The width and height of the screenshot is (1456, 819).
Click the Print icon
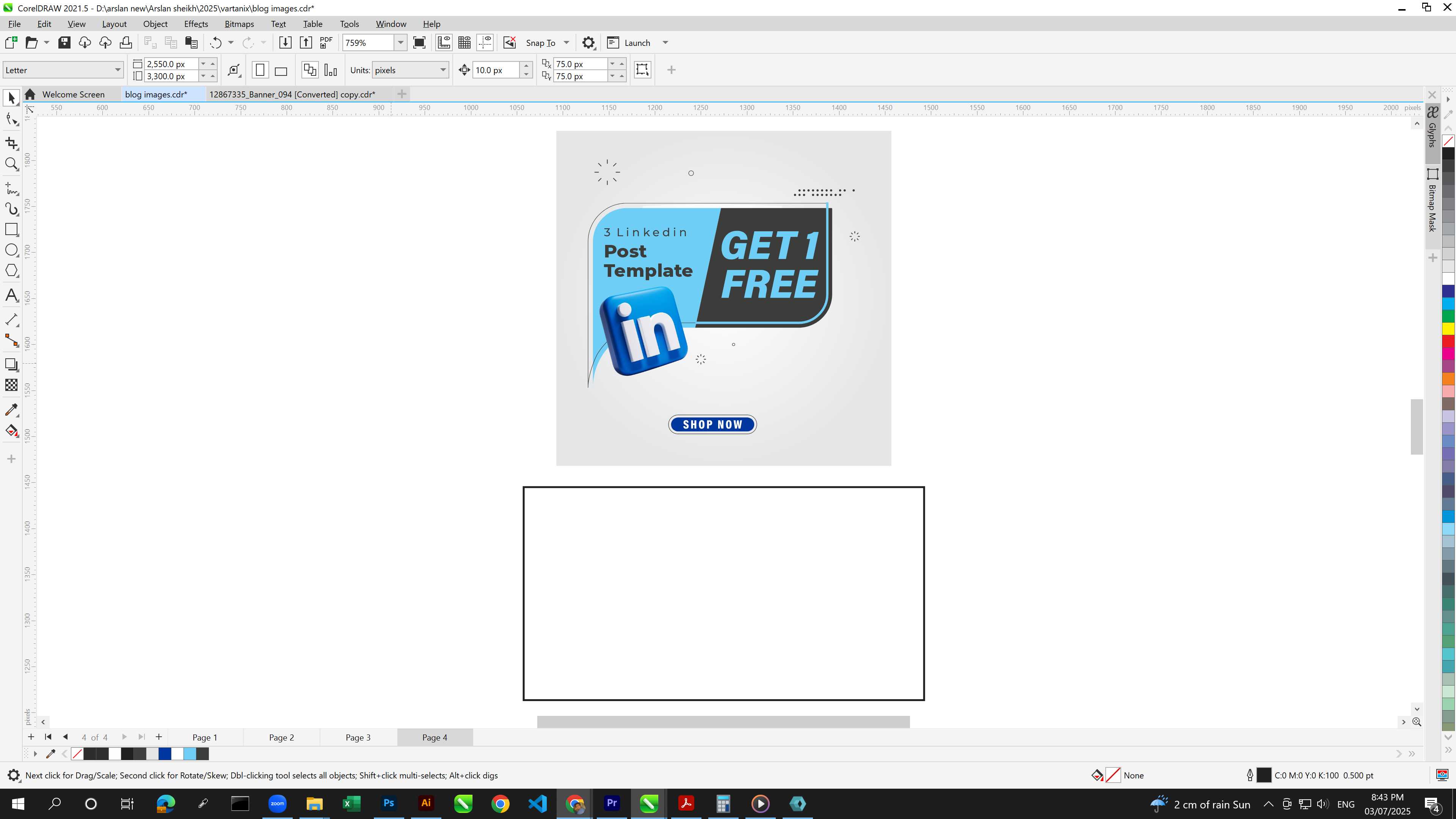click(x=126, y=43)
